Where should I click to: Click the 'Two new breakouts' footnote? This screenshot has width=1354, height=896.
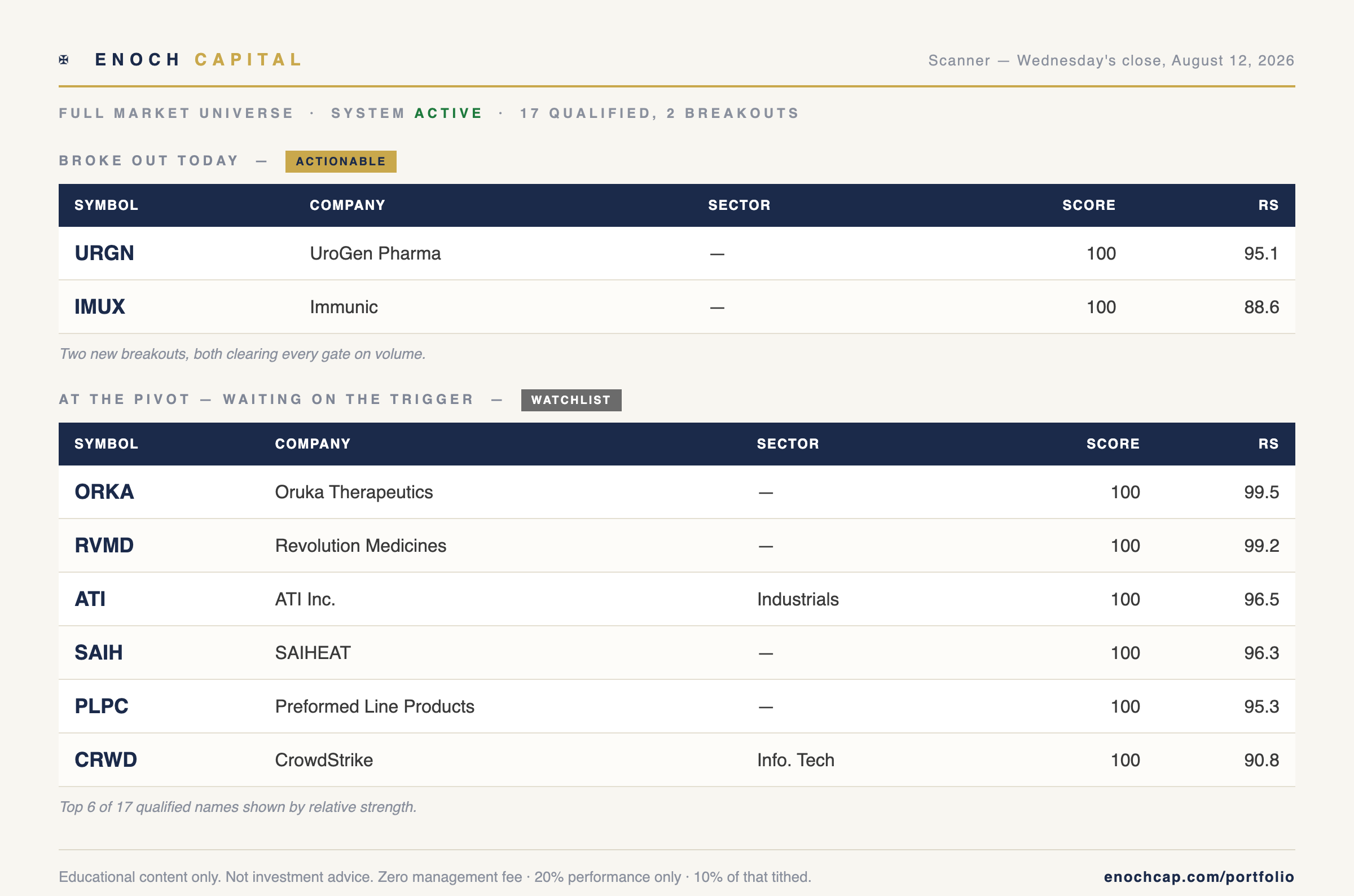242,354
